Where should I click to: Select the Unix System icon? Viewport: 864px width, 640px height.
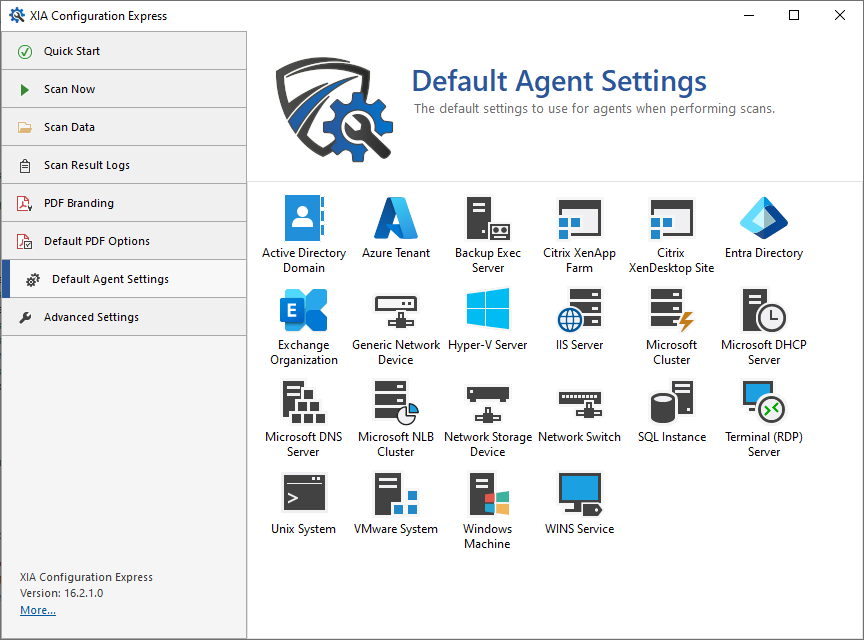pos(304,503)
